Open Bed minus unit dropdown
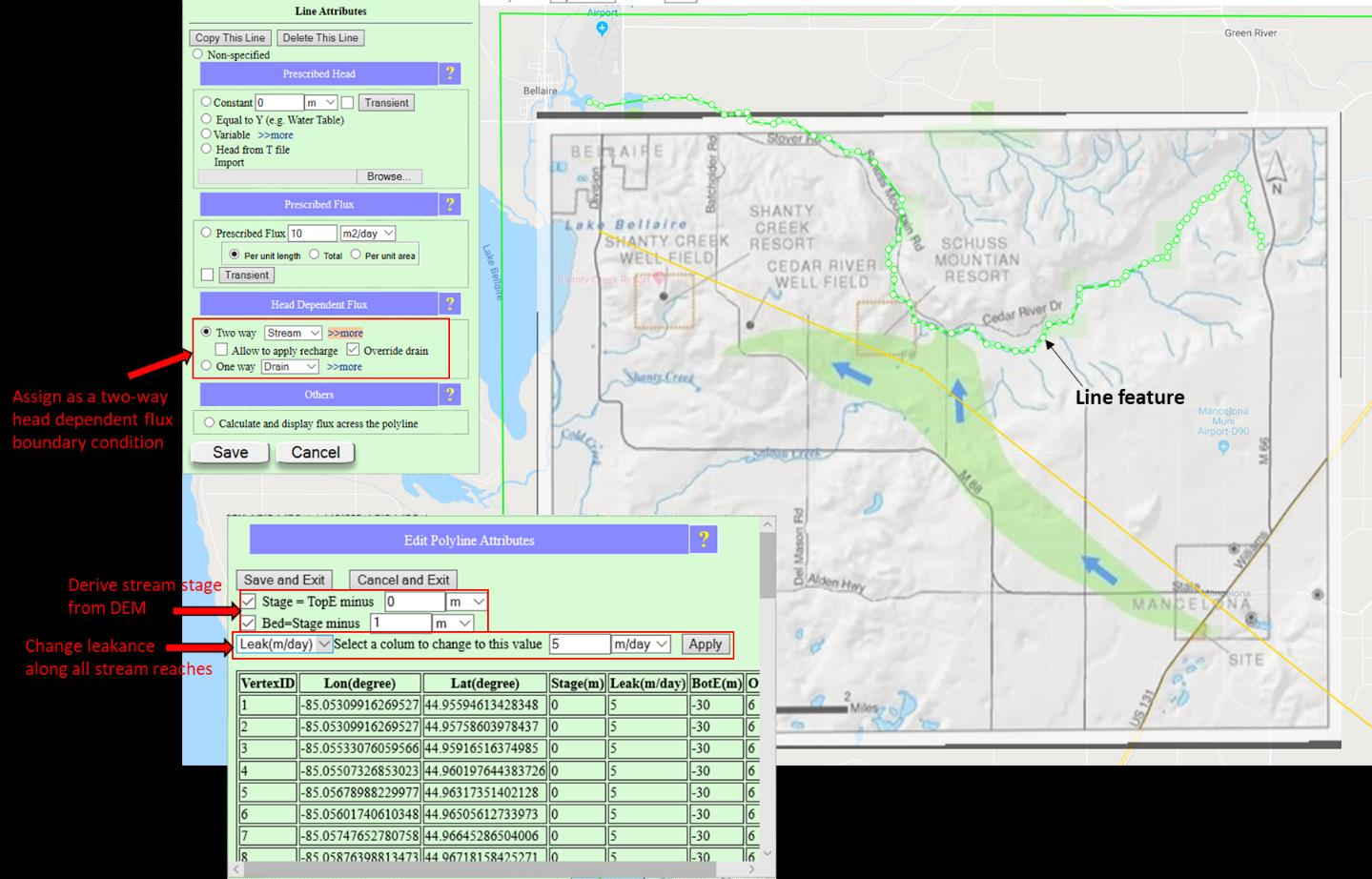The width and height of the screenshot is (1372, 879). coord(453,623)
